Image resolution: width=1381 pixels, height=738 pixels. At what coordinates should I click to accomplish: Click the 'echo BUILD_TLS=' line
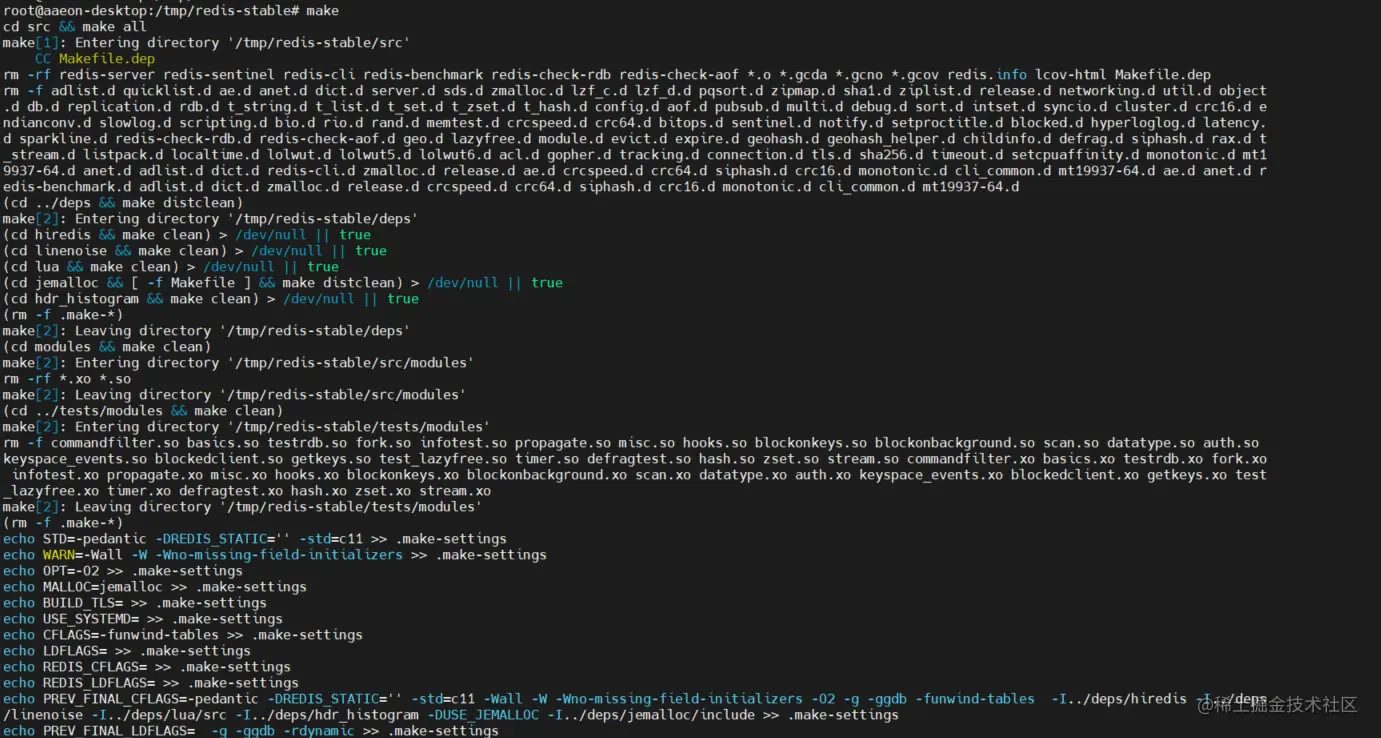[x=134, y=603]
